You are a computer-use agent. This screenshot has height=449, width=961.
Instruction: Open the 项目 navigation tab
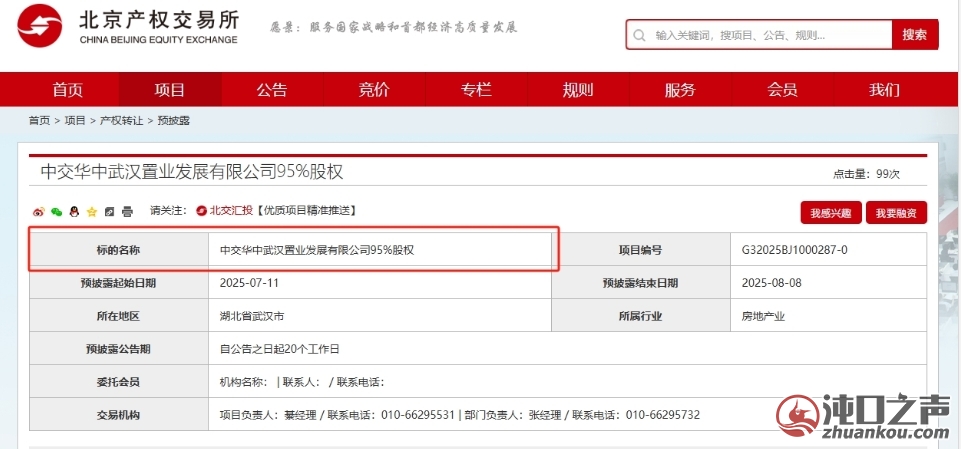coord(170,90)
